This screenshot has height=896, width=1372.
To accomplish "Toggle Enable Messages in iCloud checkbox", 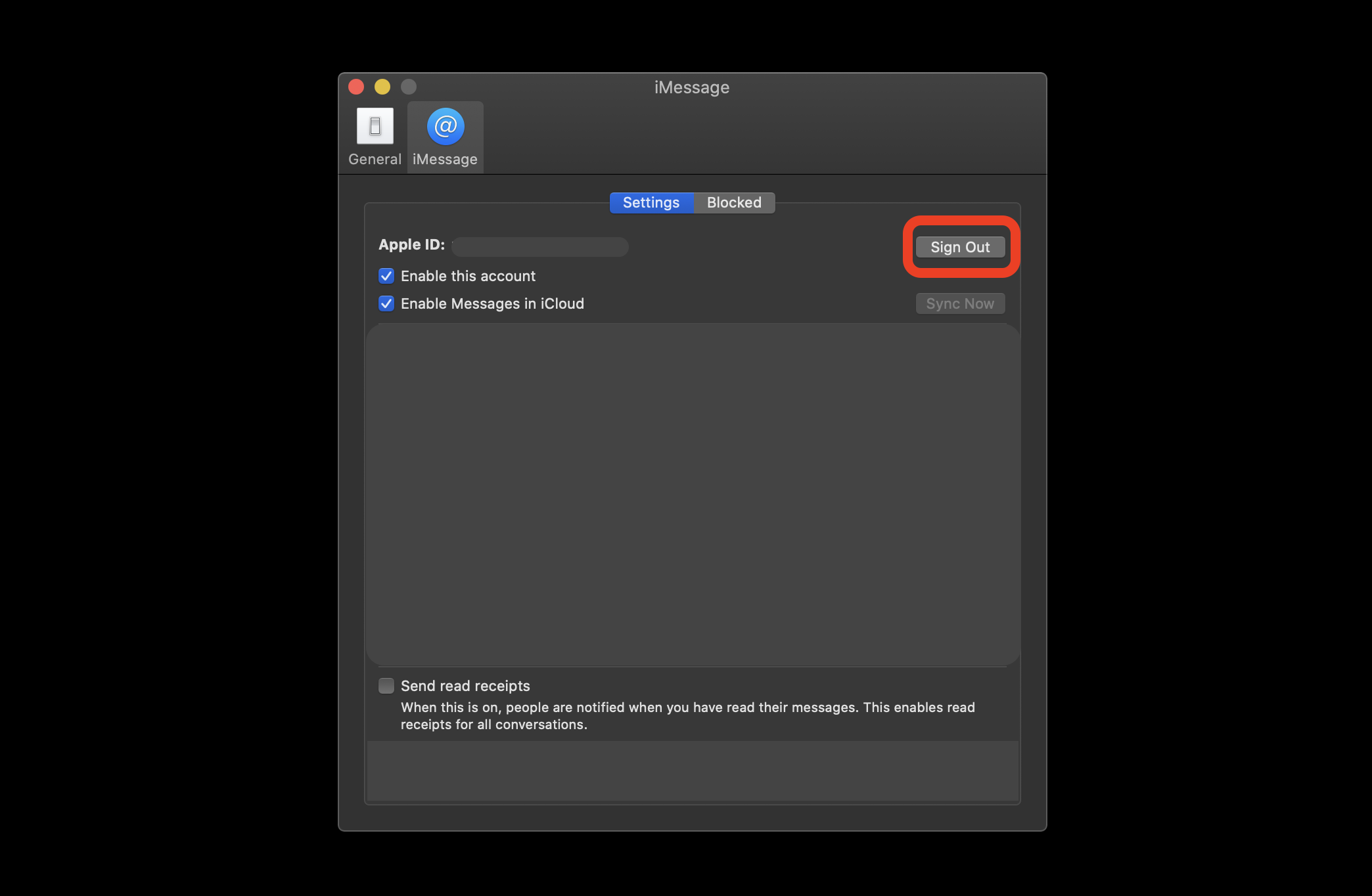I will click(x=386, y=303).
